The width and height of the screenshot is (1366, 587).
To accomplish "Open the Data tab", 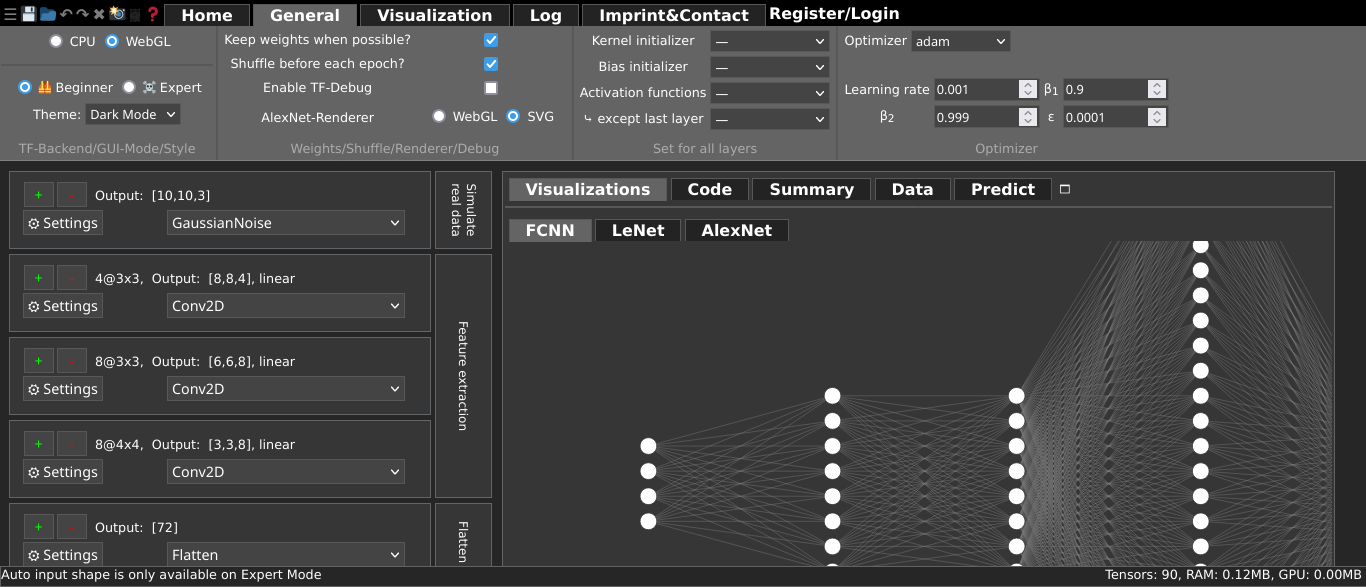I will pyautogui.click(x=913, y=189).
